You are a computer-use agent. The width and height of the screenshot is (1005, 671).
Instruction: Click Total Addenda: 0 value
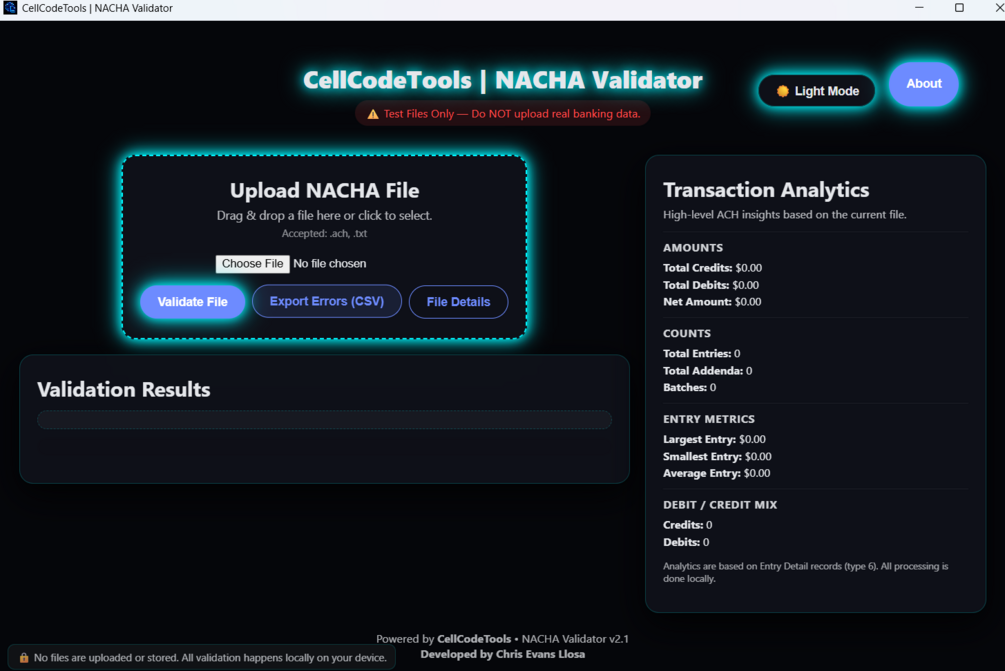708,371
